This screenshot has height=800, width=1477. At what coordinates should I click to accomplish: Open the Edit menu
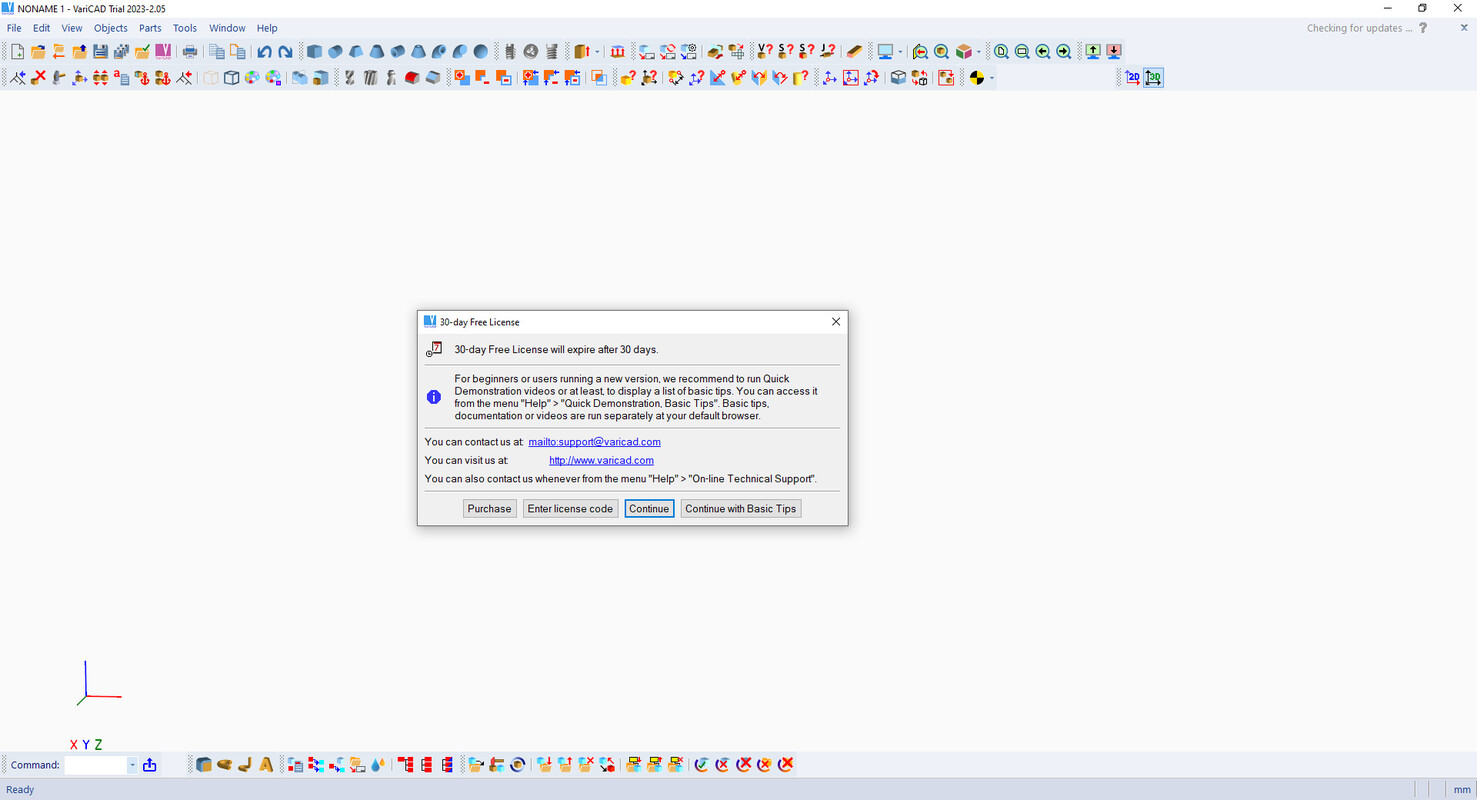click(41, 28)
